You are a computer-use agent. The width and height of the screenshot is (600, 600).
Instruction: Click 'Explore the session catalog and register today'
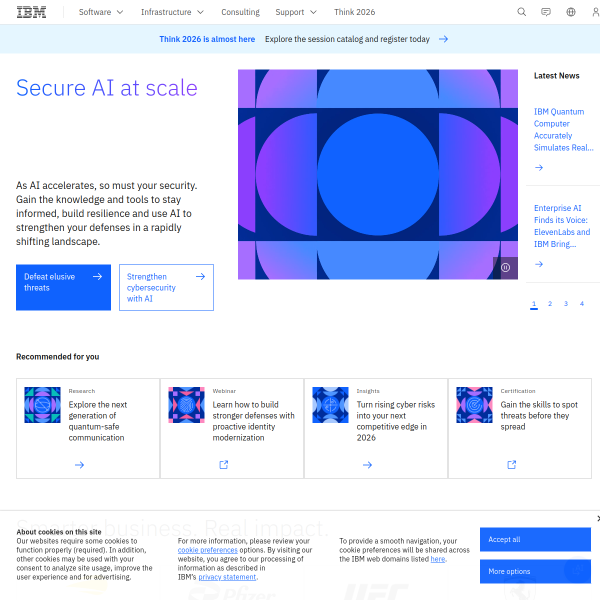point(347,39)
